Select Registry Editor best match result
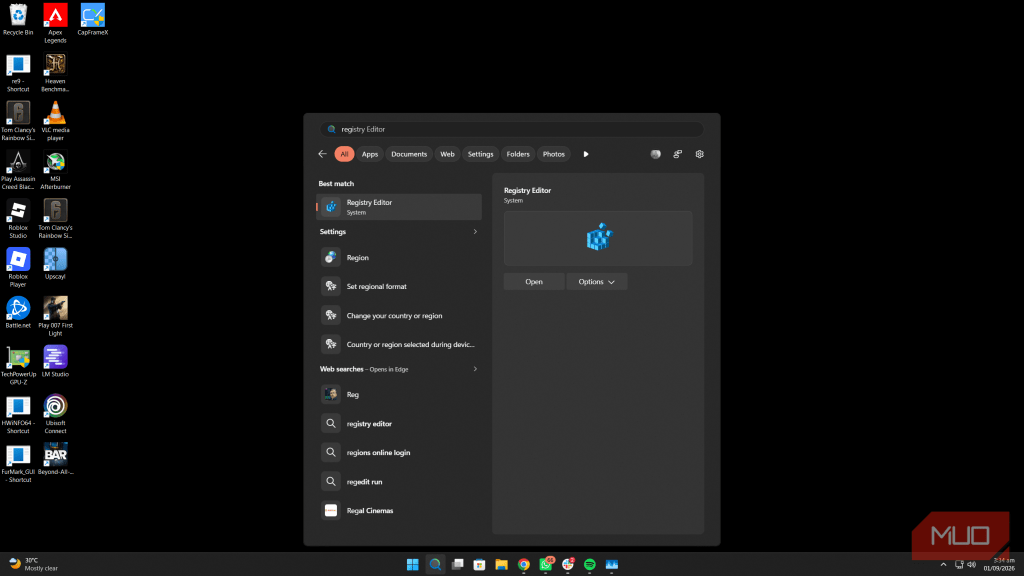Viewport: 1024px width, 576px height. pos(399,207)
